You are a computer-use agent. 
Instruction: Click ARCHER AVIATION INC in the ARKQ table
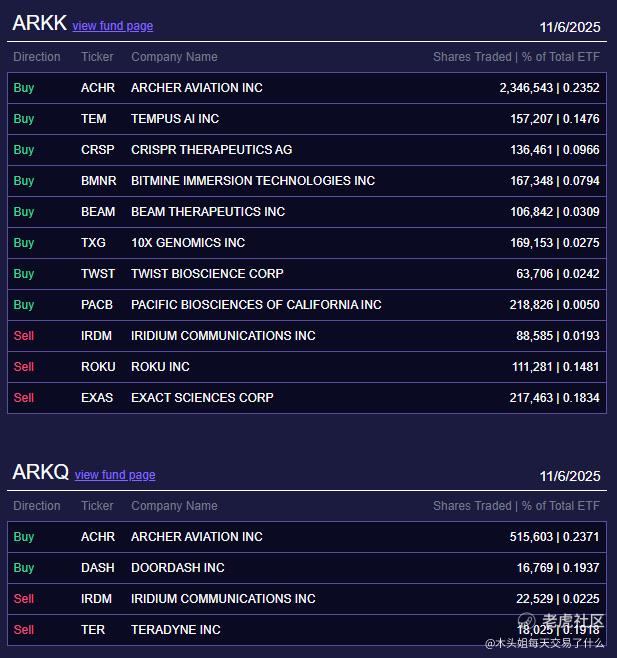click(x=197, y=537)
